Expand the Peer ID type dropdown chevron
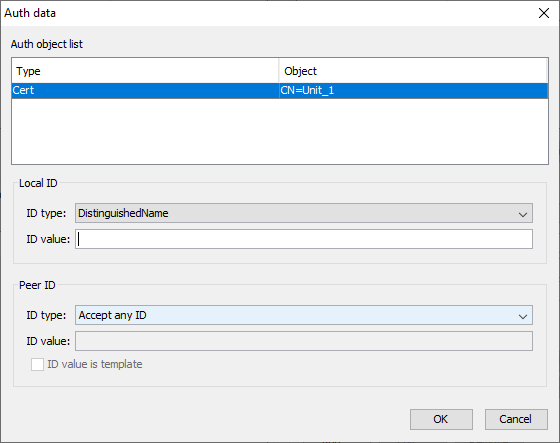The image size is (560, 443). coord(523,316)
